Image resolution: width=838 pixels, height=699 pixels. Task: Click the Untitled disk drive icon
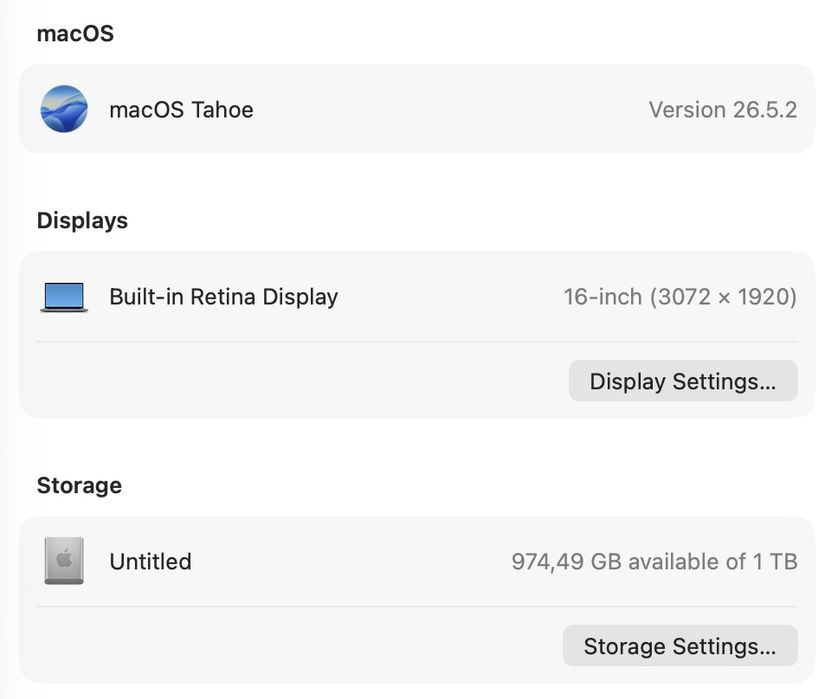click(x=64, y=561)
